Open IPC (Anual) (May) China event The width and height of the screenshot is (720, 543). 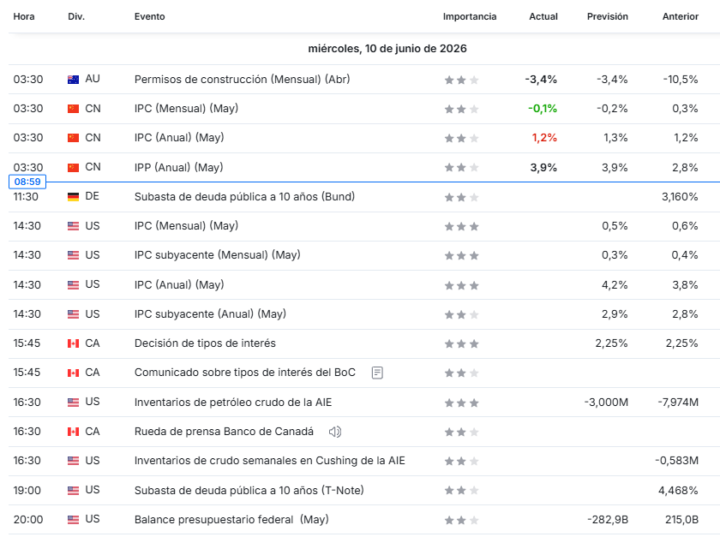click(x=179, y=138)
